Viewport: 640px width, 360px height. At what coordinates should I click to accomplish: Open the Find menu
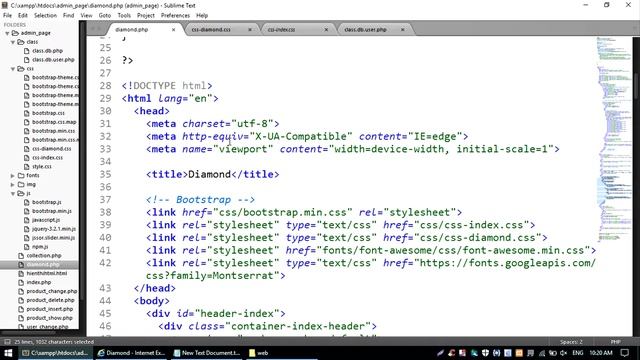[69, 16]
